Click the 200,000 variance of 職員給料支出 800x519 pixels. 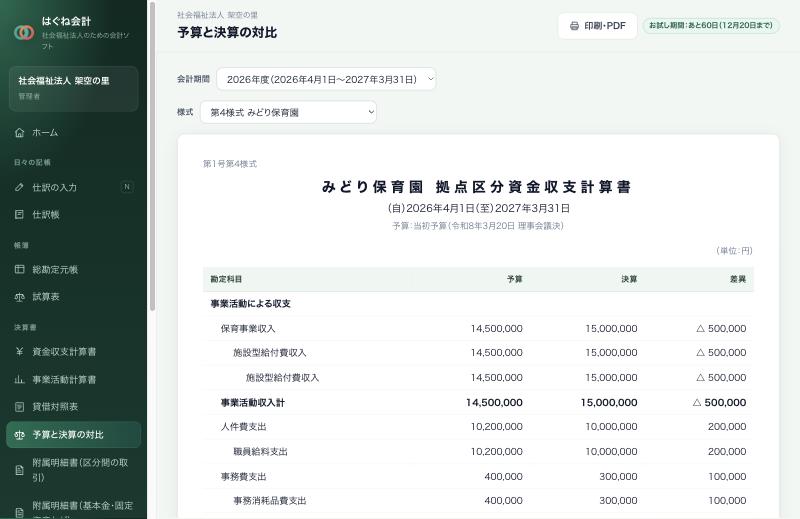tap(727, 452)
